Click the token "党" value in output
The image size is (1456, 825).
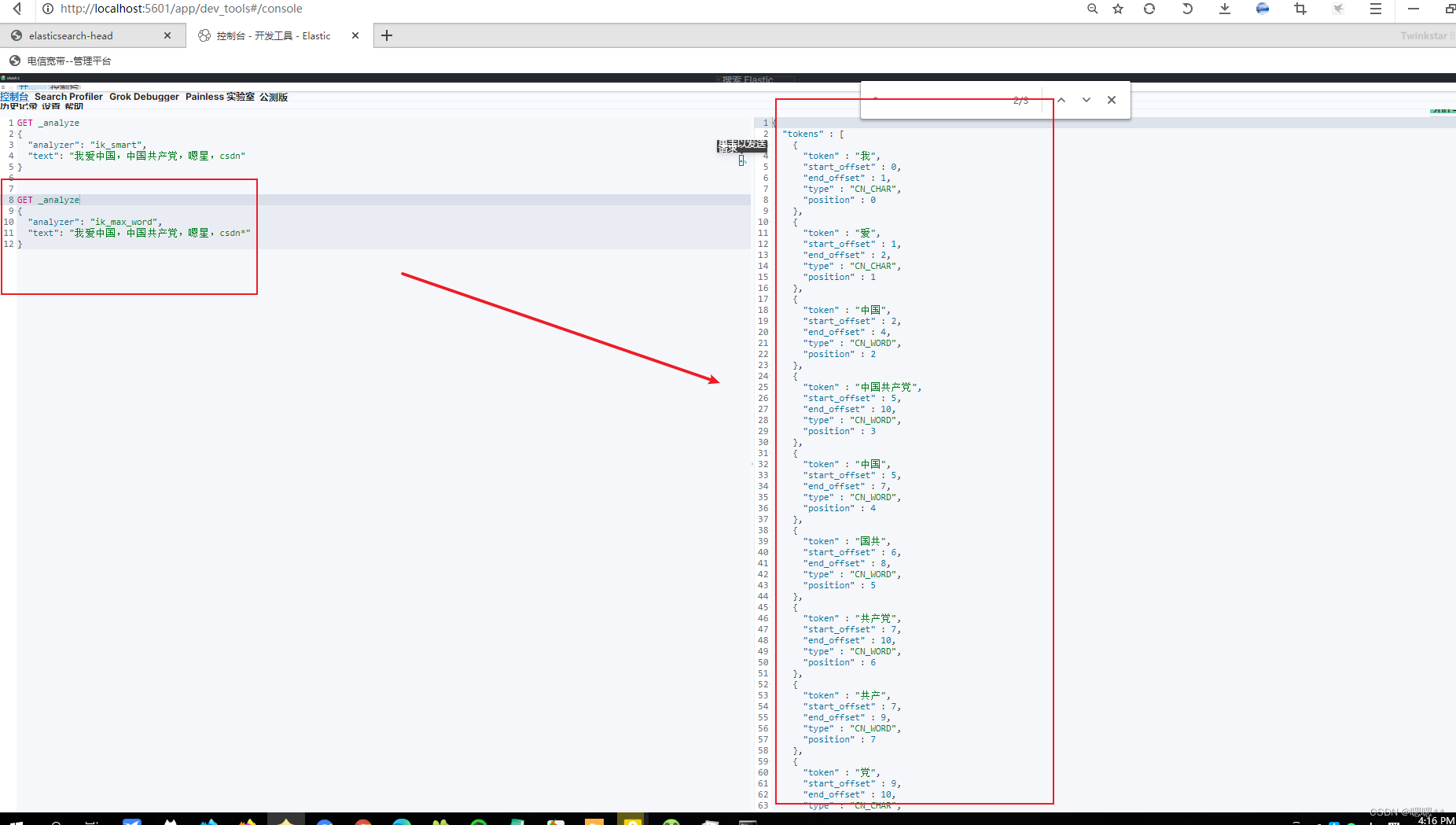[866, 772]
